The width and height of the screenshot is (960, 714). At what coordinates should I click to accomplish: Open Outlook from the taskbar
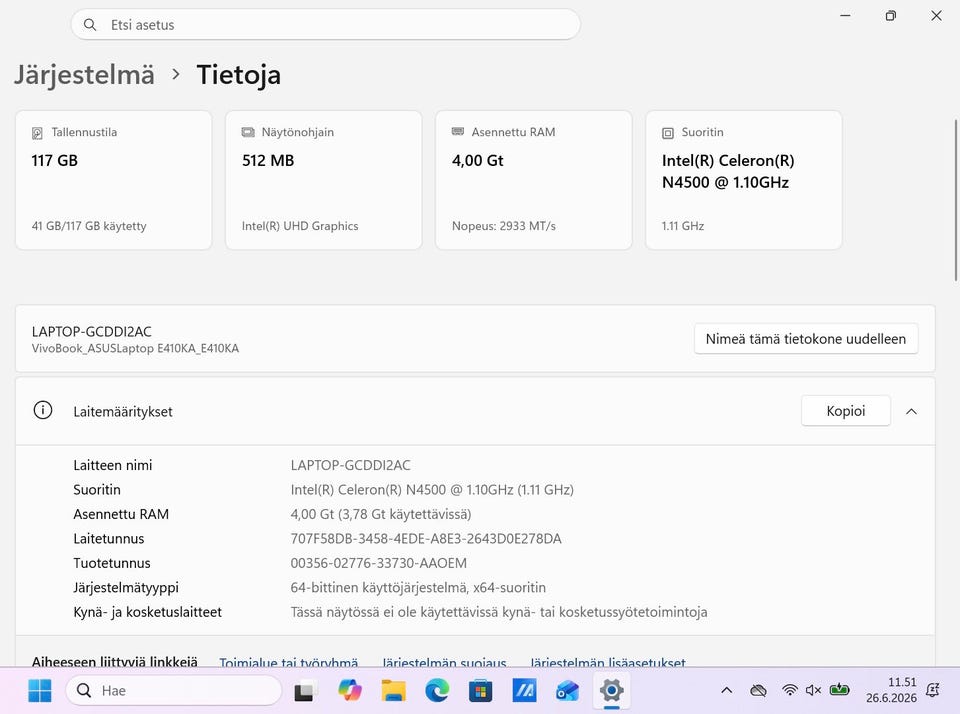[x=568, y=691]
